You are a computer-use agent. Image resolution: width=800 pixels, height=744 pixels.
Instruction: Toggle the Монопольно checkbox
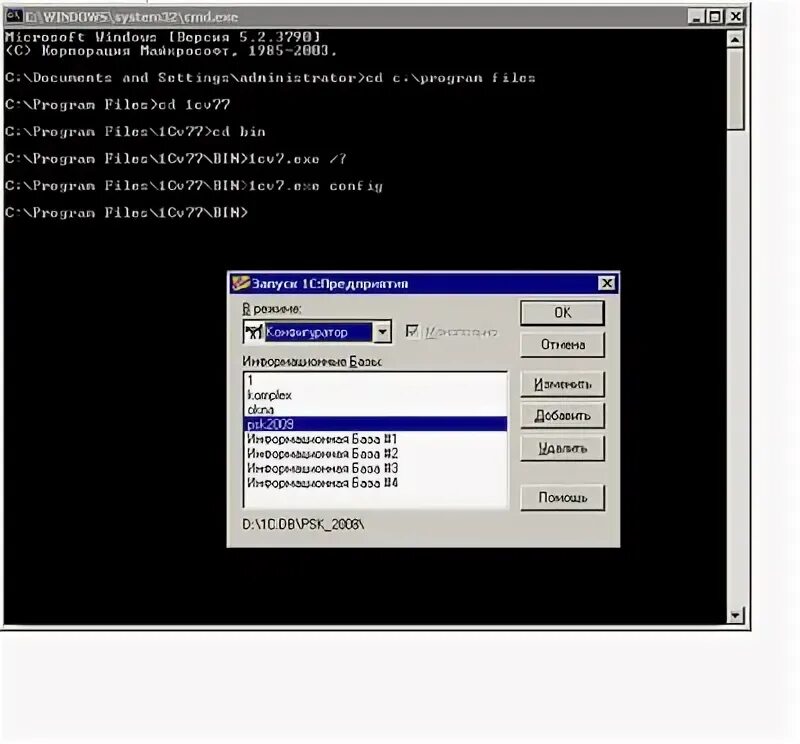point(412,332)
